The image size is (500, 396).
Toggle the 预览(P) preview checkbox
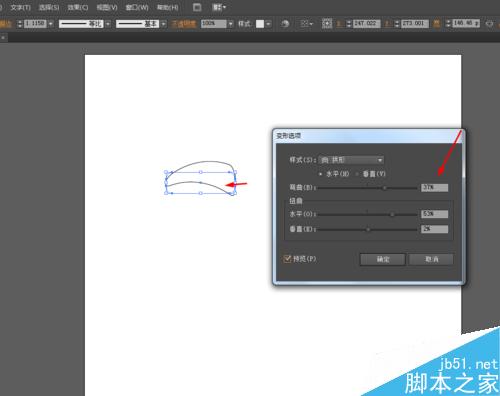point(287,259)
